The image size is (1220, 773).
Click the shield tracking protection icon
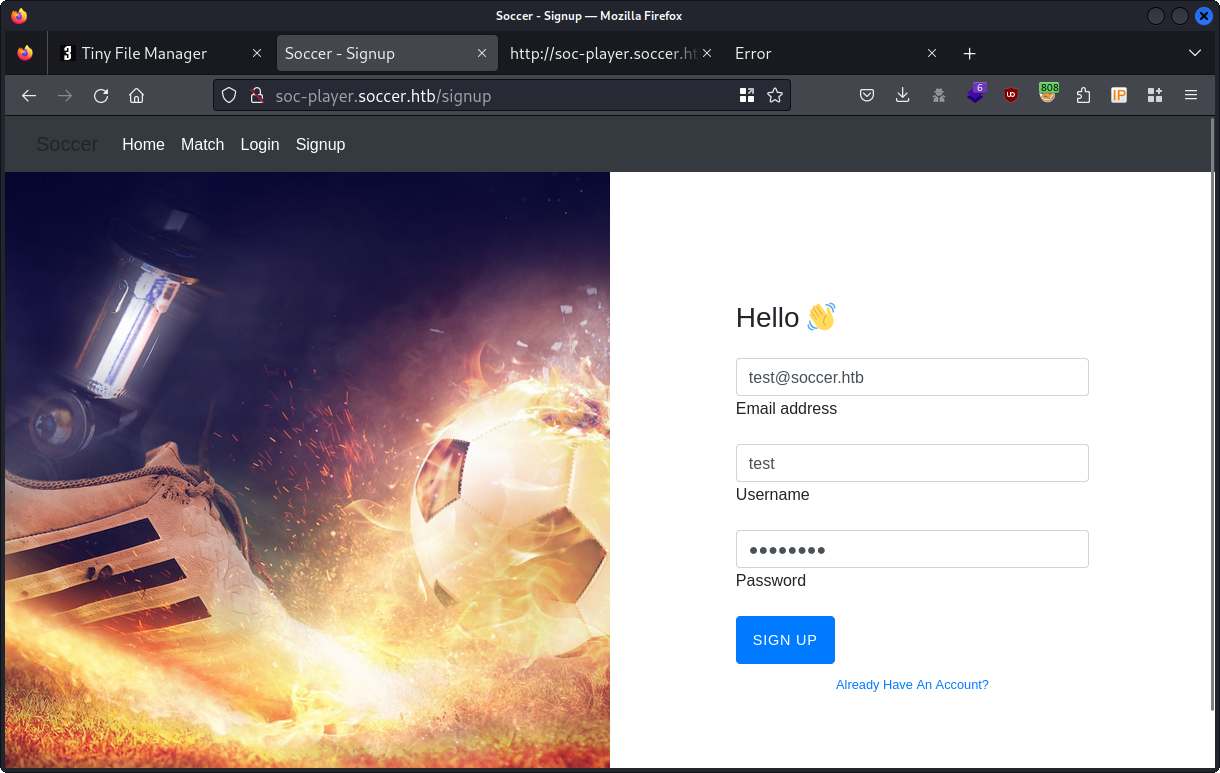[x=229, y=96]
